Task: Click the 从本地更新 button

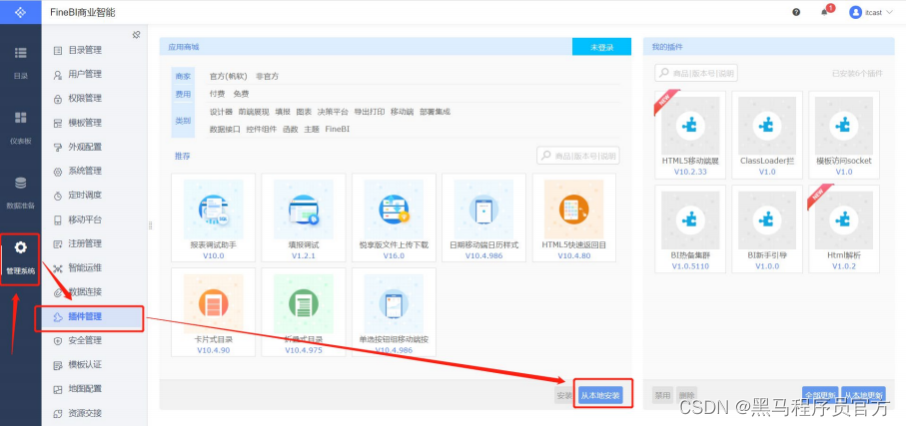Action: (863, 395)
